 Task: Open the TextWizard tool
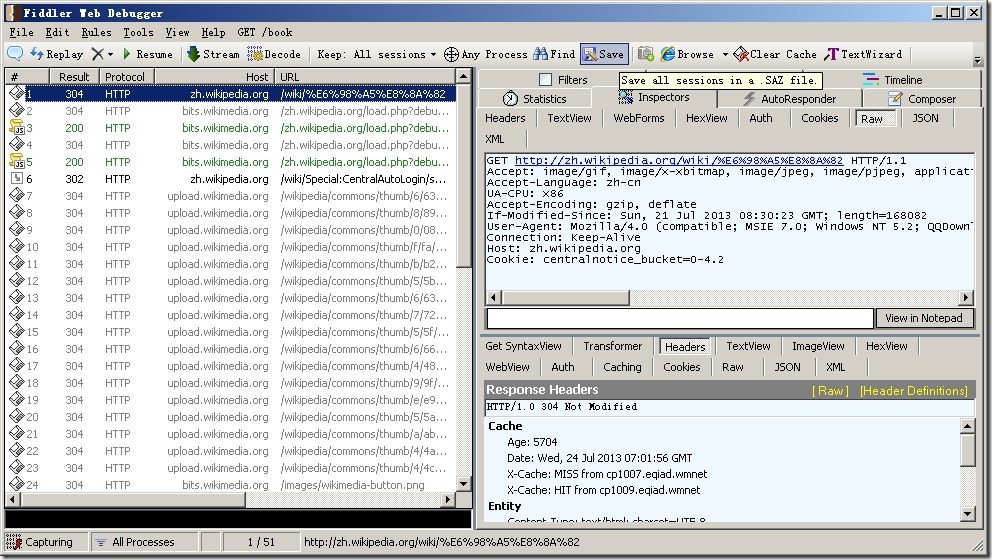pyautogui.click(x=864, y=54)
